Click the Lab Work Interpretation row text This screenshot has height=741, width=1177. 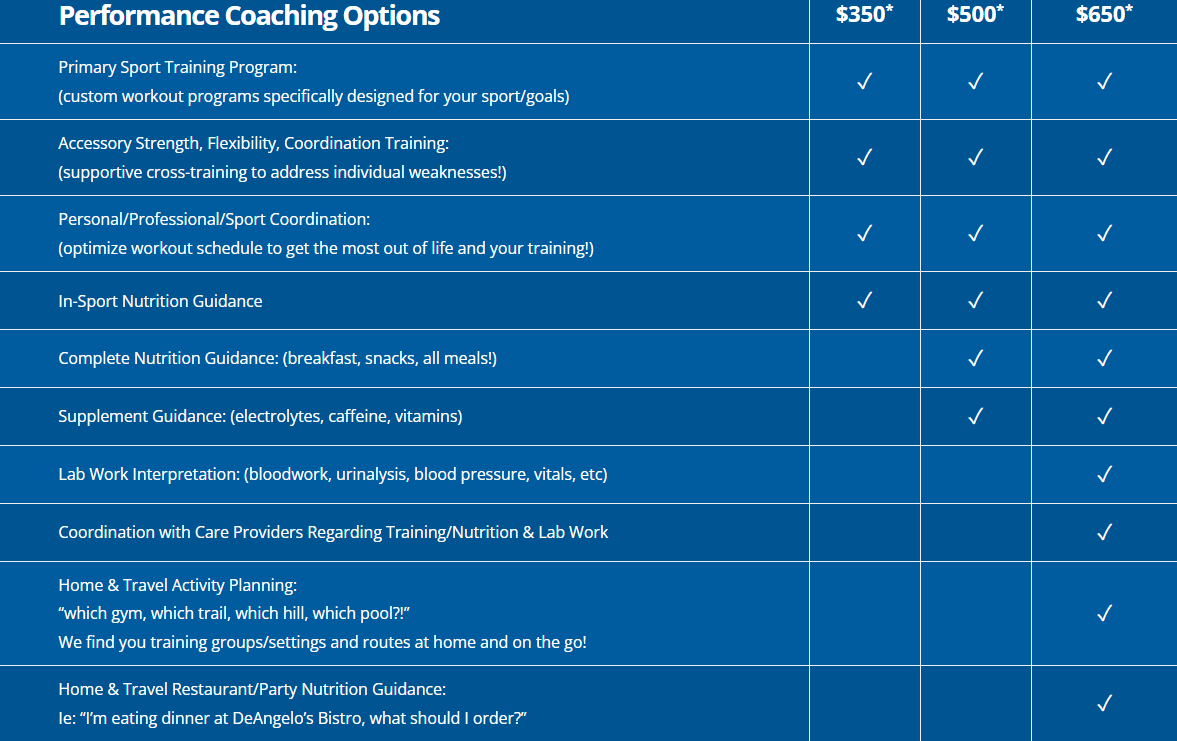[332, 474]
